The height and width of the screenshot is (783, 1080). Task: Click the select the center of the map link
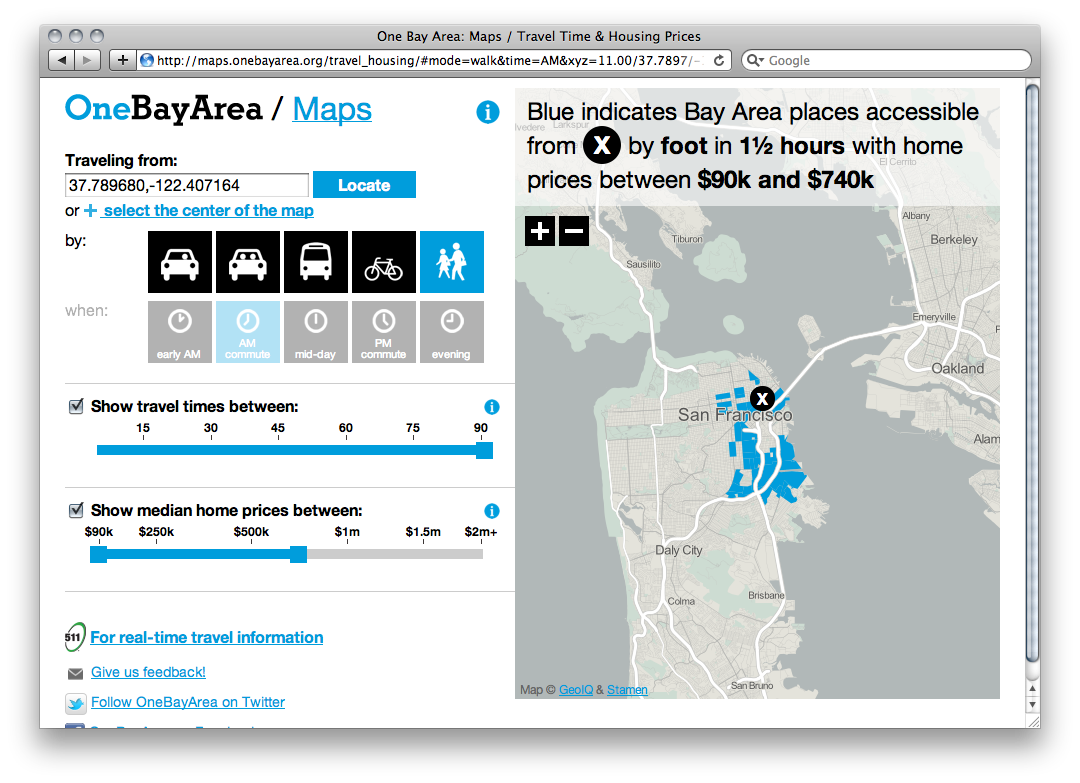208,210
